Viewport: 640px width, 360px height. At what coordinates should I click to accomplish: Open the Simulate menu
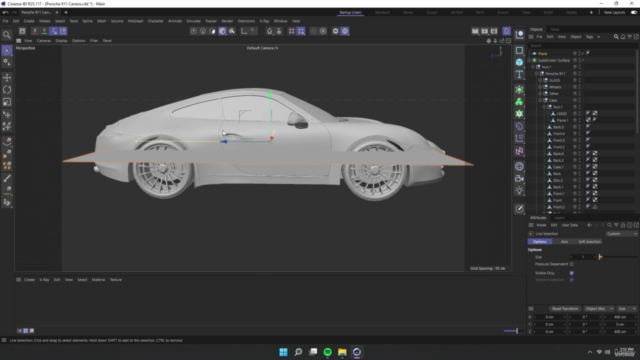point(193,21)
